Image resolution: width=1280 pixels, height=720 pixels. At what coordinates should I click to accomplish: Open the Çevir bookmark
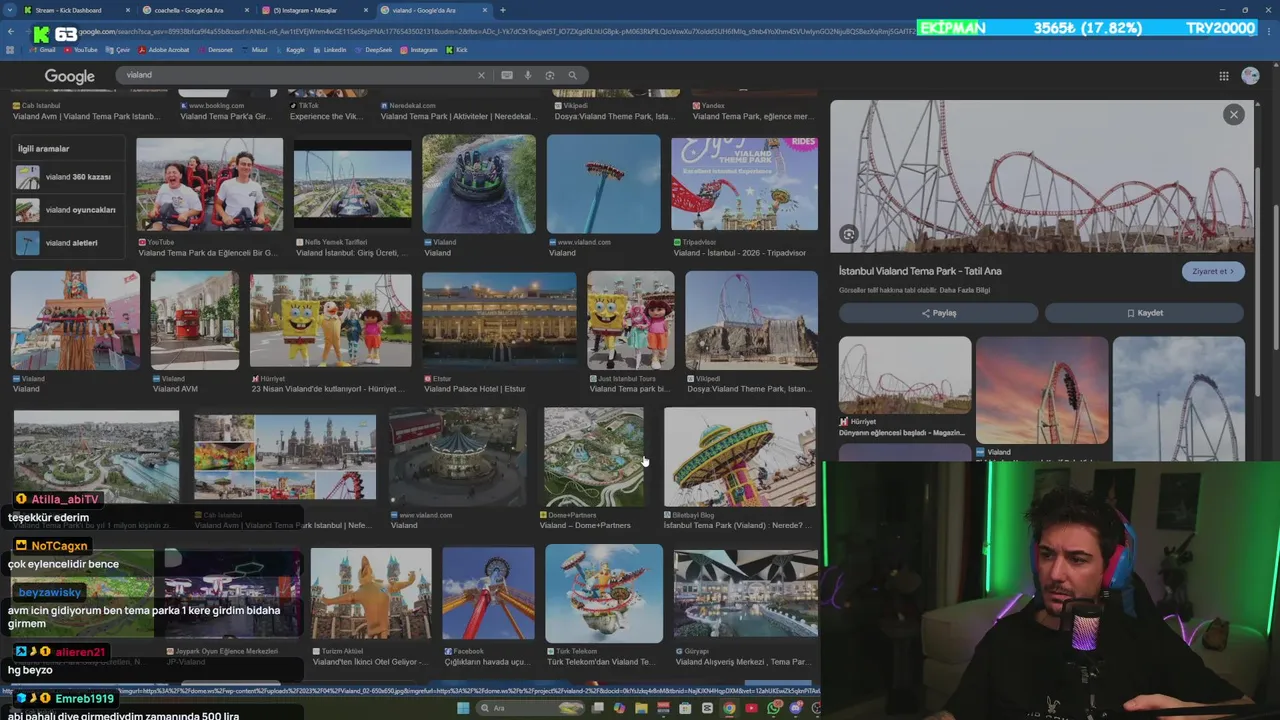[x=119, y=49]
